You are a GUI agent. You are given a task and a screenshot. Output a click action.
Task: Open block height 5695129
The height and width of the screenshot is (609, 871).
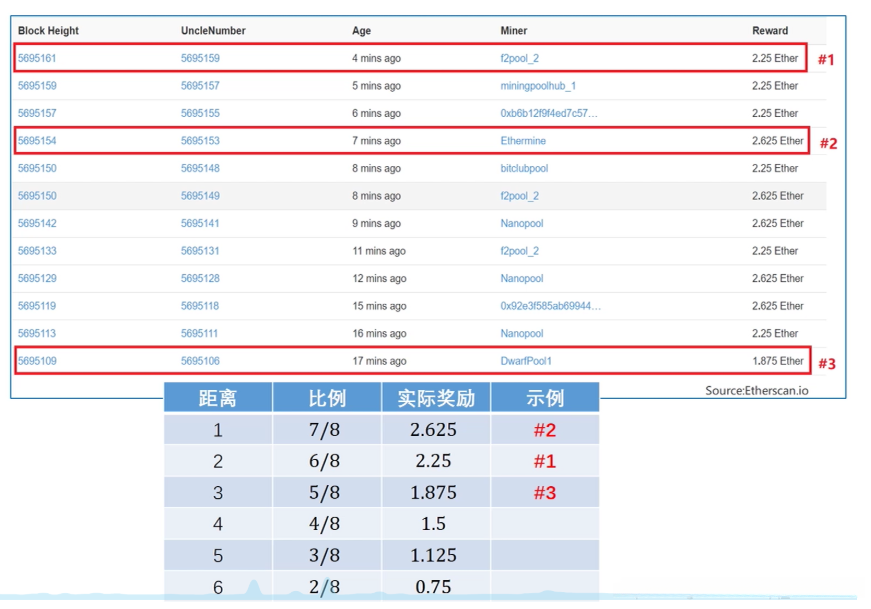click(37, 278)
